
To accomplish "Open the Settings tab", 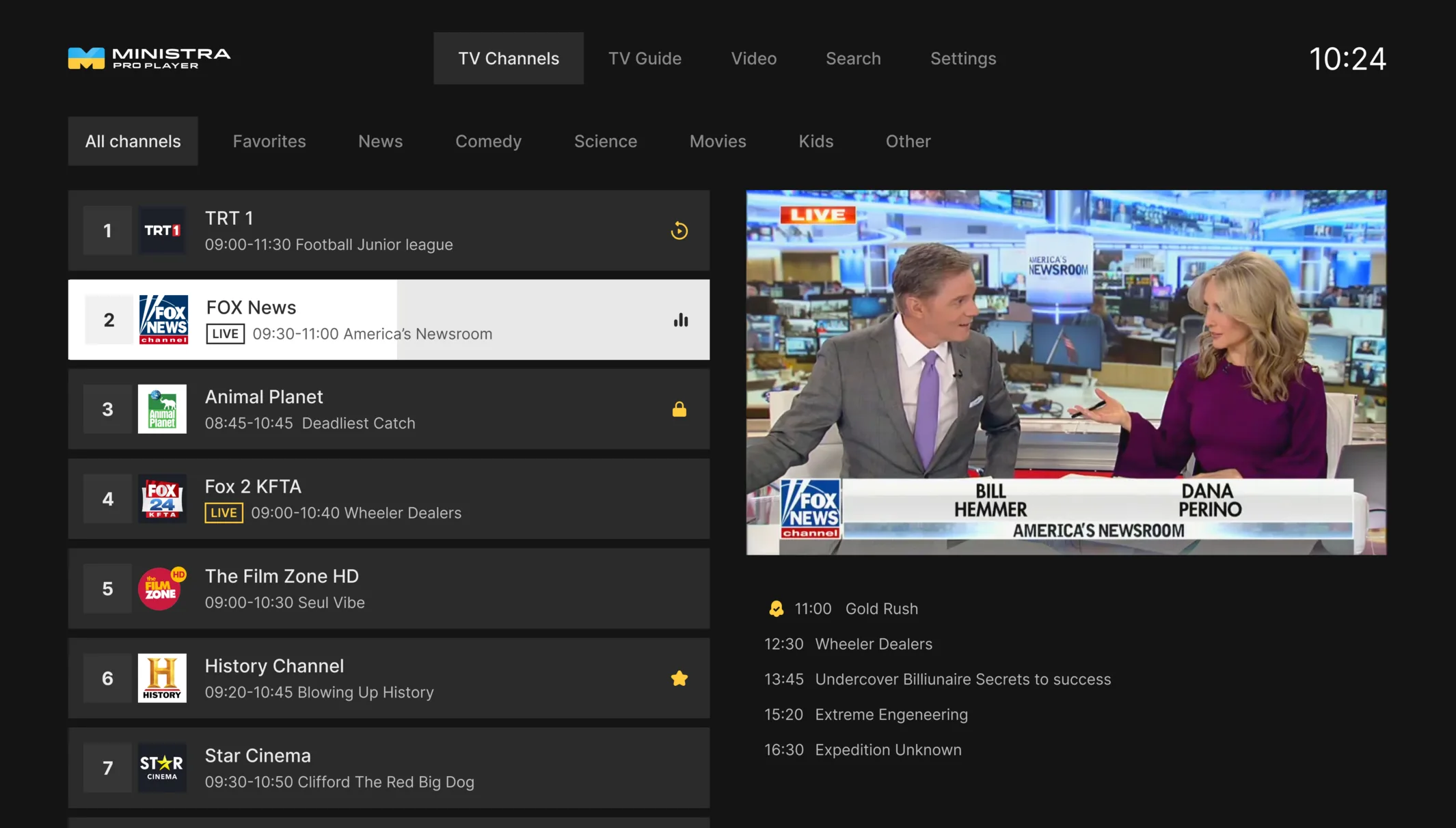I will (963, 58).
